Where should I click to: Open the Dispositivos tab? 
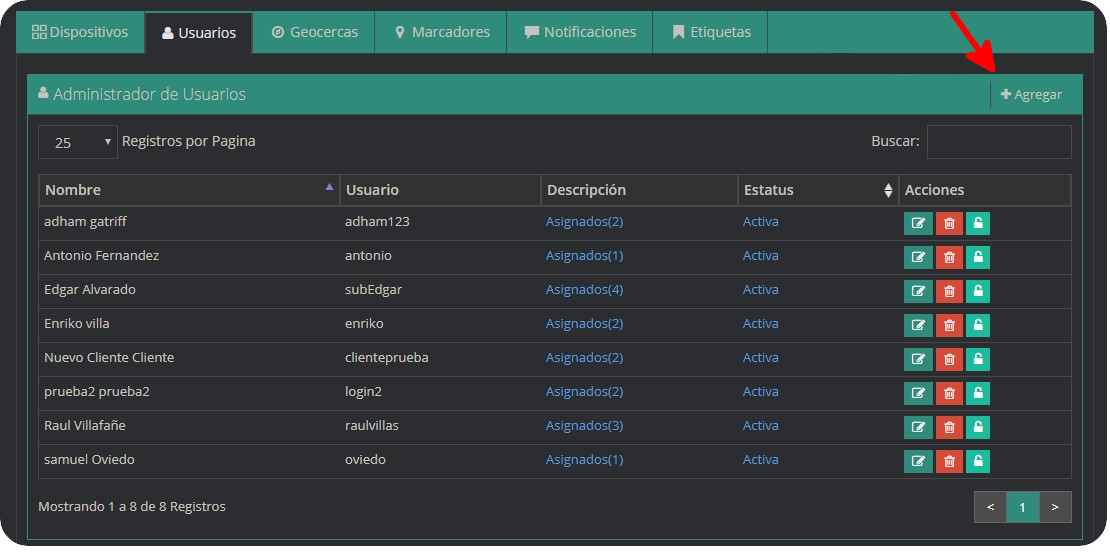pos(80,32)
